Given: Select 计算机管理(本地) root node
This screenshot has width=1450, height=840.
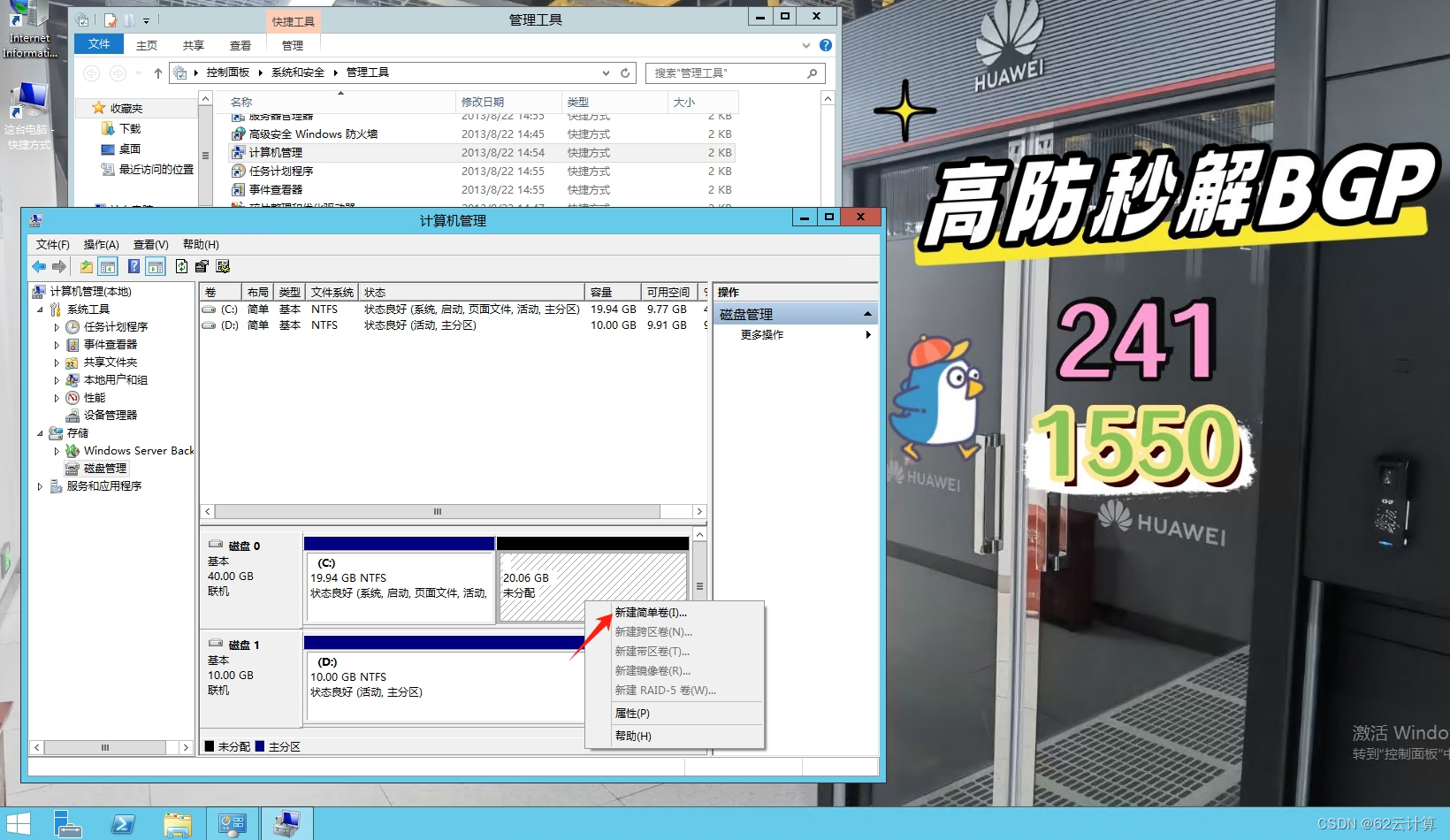Looking at the screenshot, I should tap(90, 292).
